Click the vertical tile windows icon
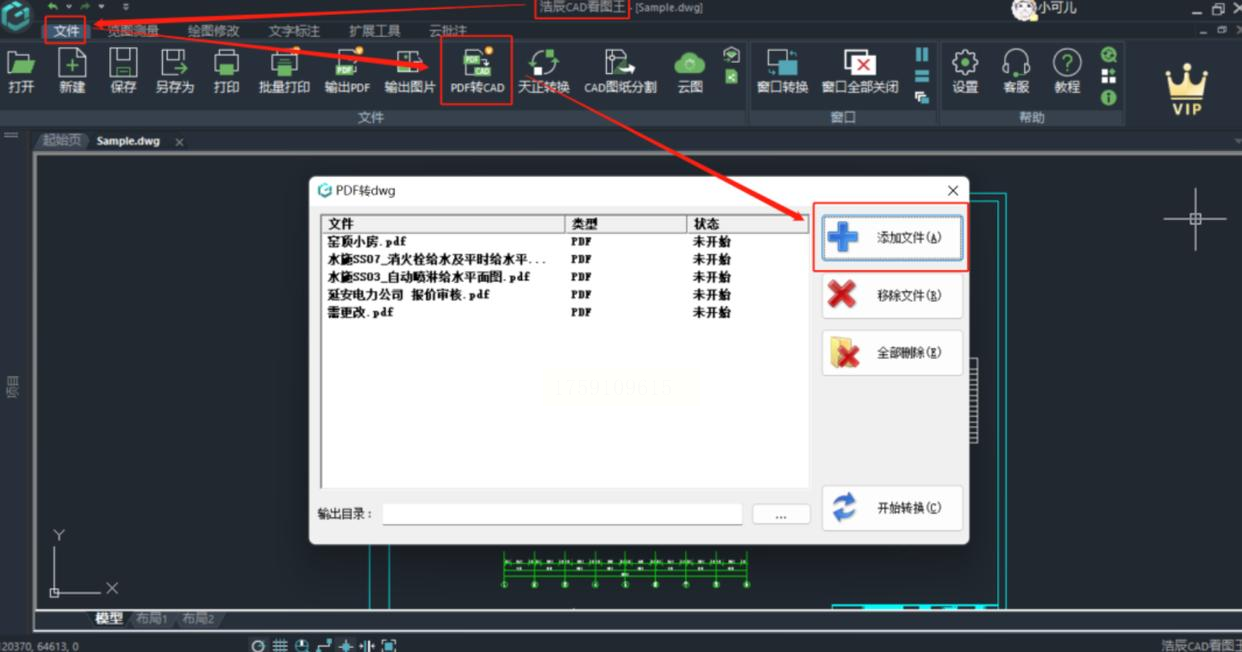Viewport: 1242px width, 652px height. [922, 54]
